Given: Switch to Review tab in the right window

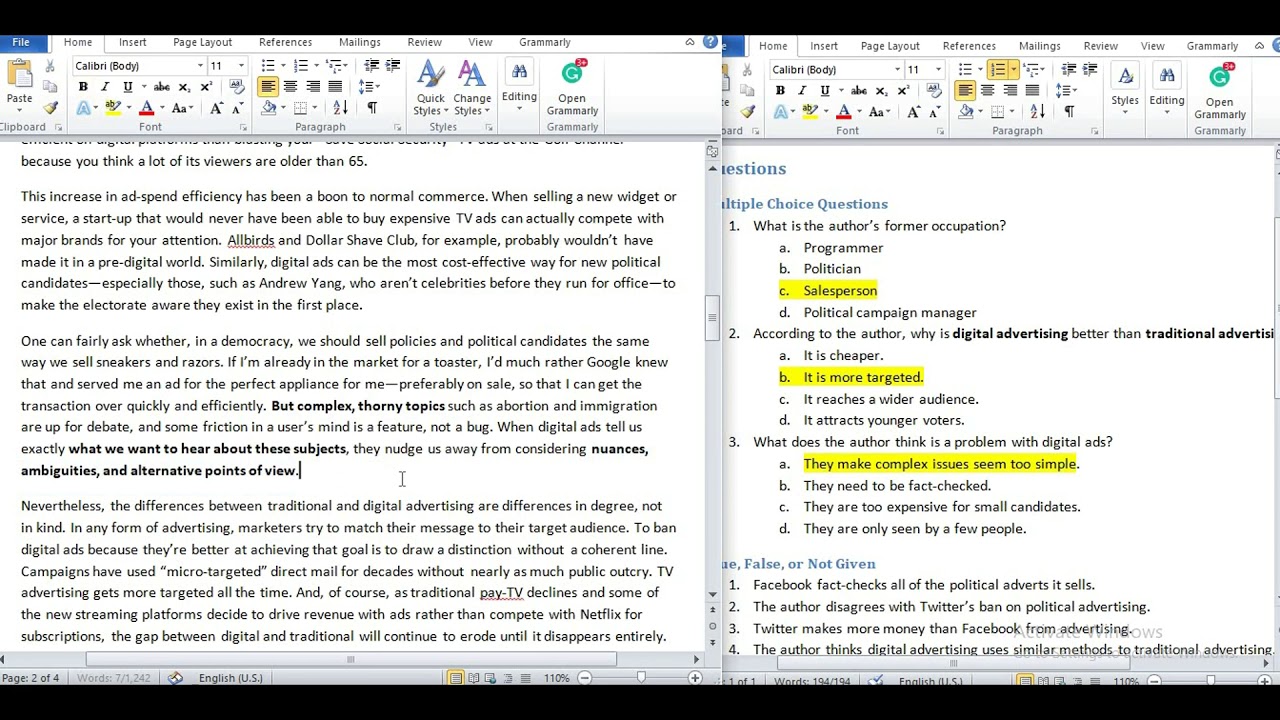Looking at the screenshot, I should (1101, 46).
